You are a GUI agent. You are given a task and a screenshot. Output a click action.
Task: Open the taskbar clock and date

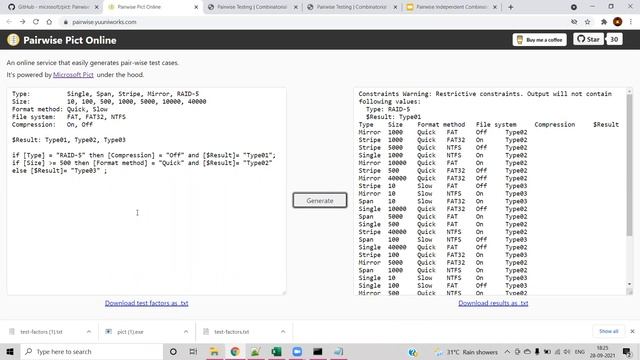[602, 352]
